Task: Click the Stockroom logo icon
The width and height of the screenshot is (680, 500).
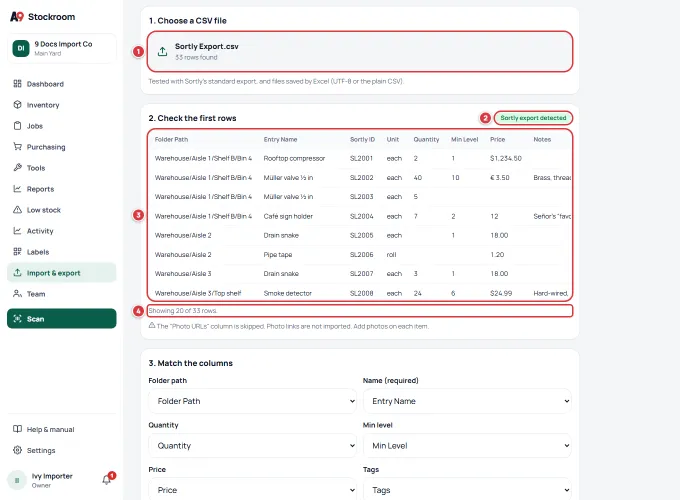Action: point(17,16)
